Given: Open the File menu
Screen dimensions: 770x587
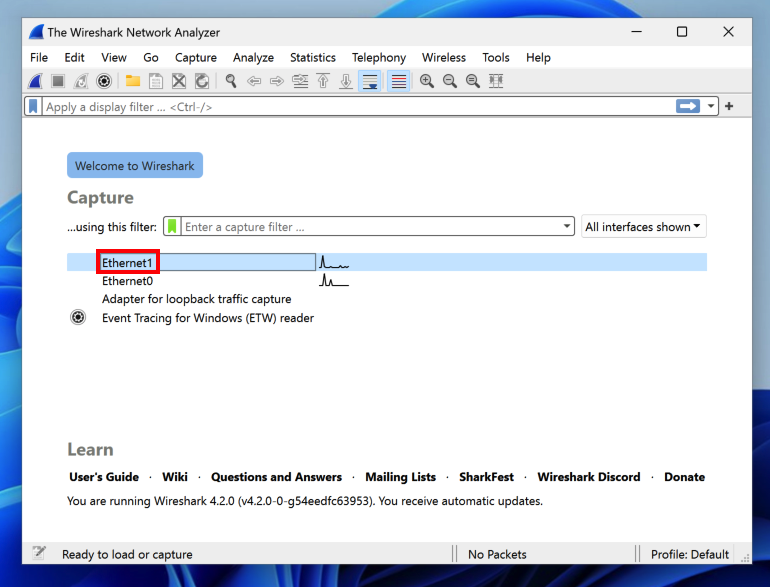Looking at the screenshot, I should click(39, 57).
